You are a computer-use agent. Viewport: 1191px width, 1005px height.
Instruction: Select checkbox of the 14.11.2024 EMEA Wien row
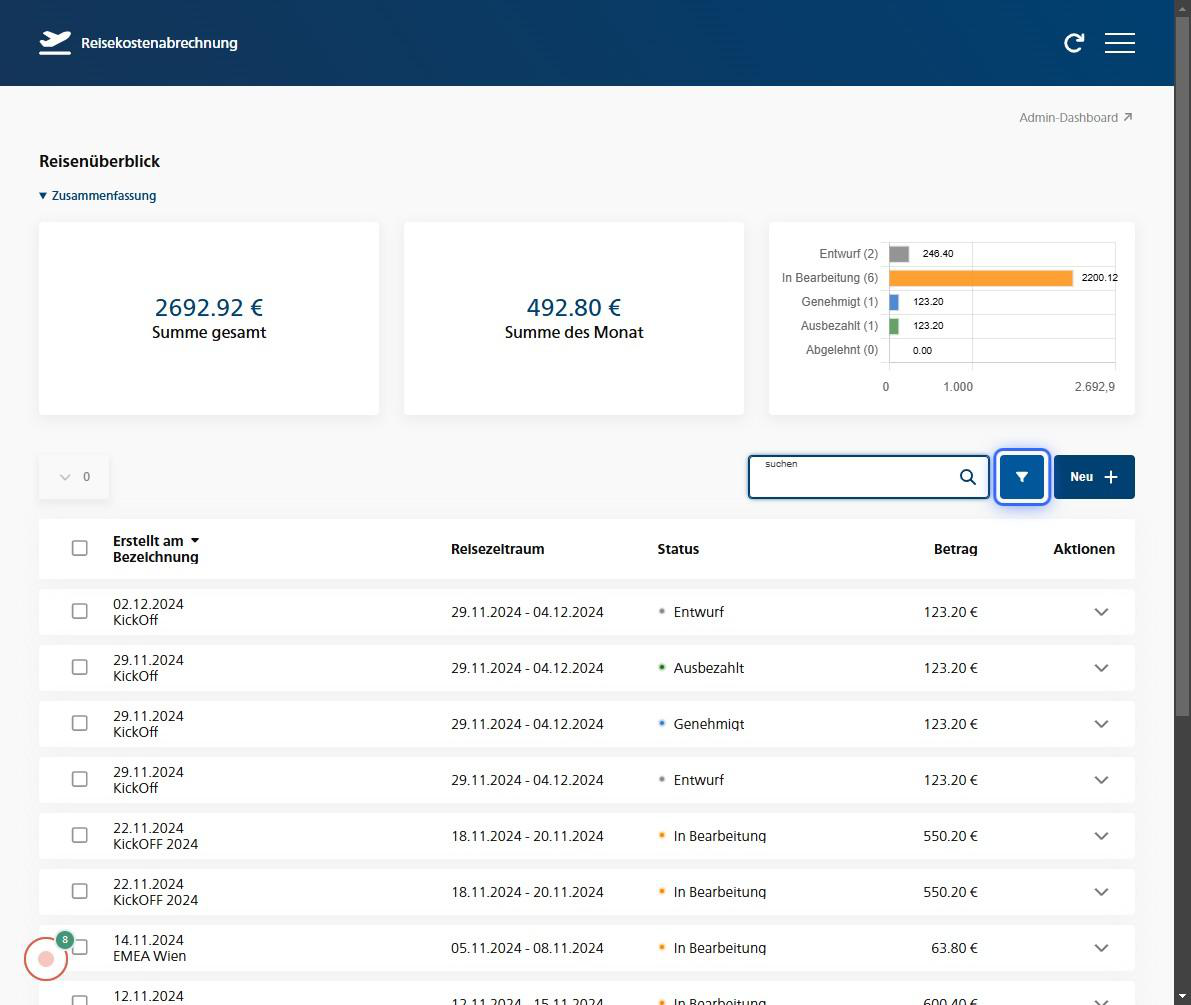(x=80, y=947)
